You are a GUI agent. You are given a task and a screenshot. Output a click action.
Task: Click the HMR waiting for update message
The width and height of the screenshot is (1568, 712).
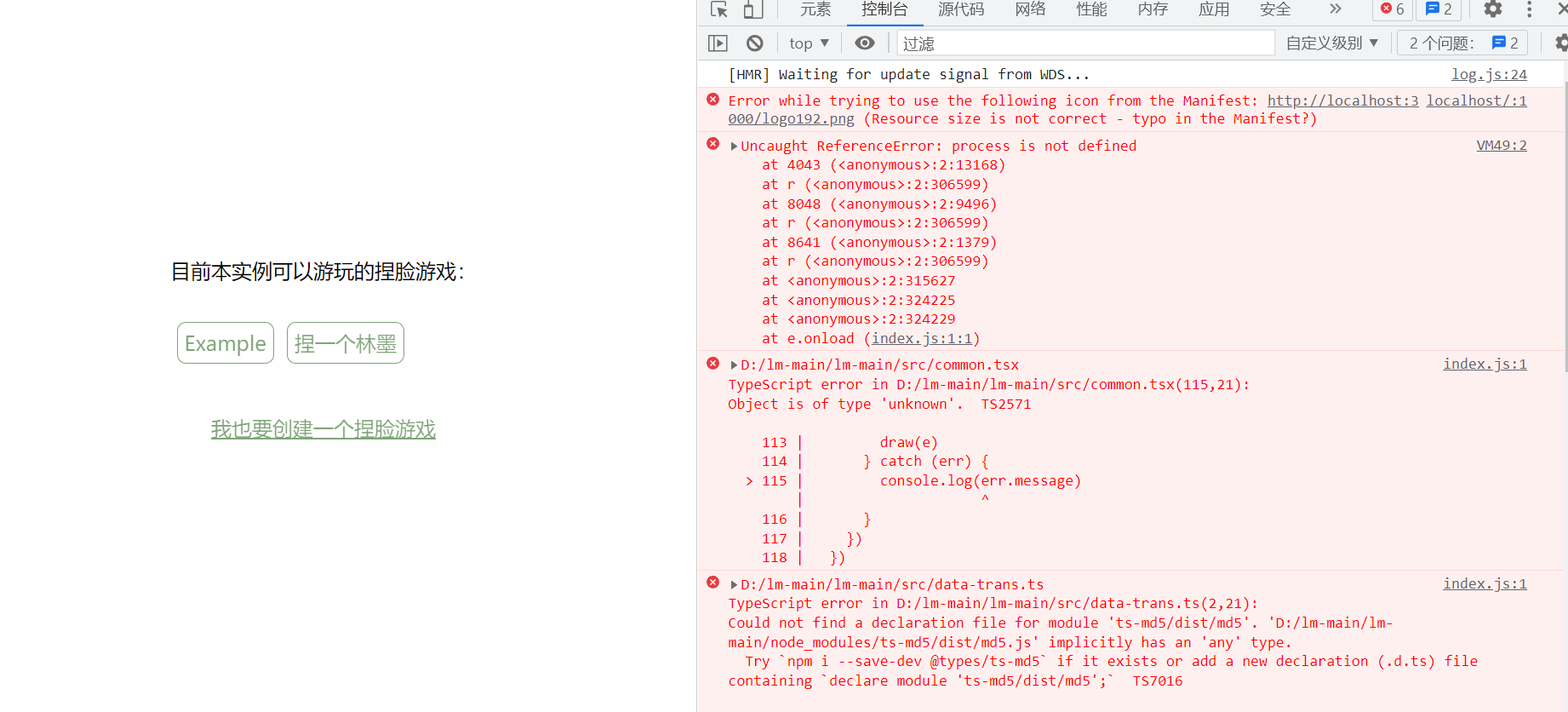(909, 75)
